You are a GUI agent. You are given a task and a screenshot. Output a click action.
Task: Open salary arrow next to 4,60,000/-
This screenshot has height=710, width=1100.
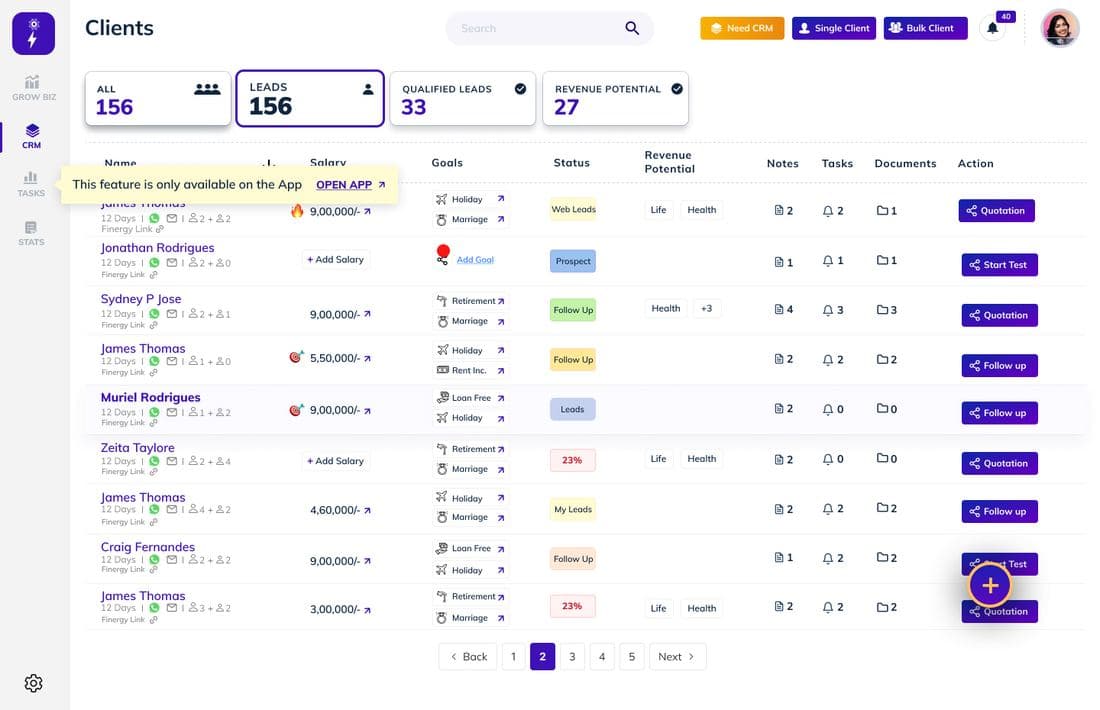[367, 511]
